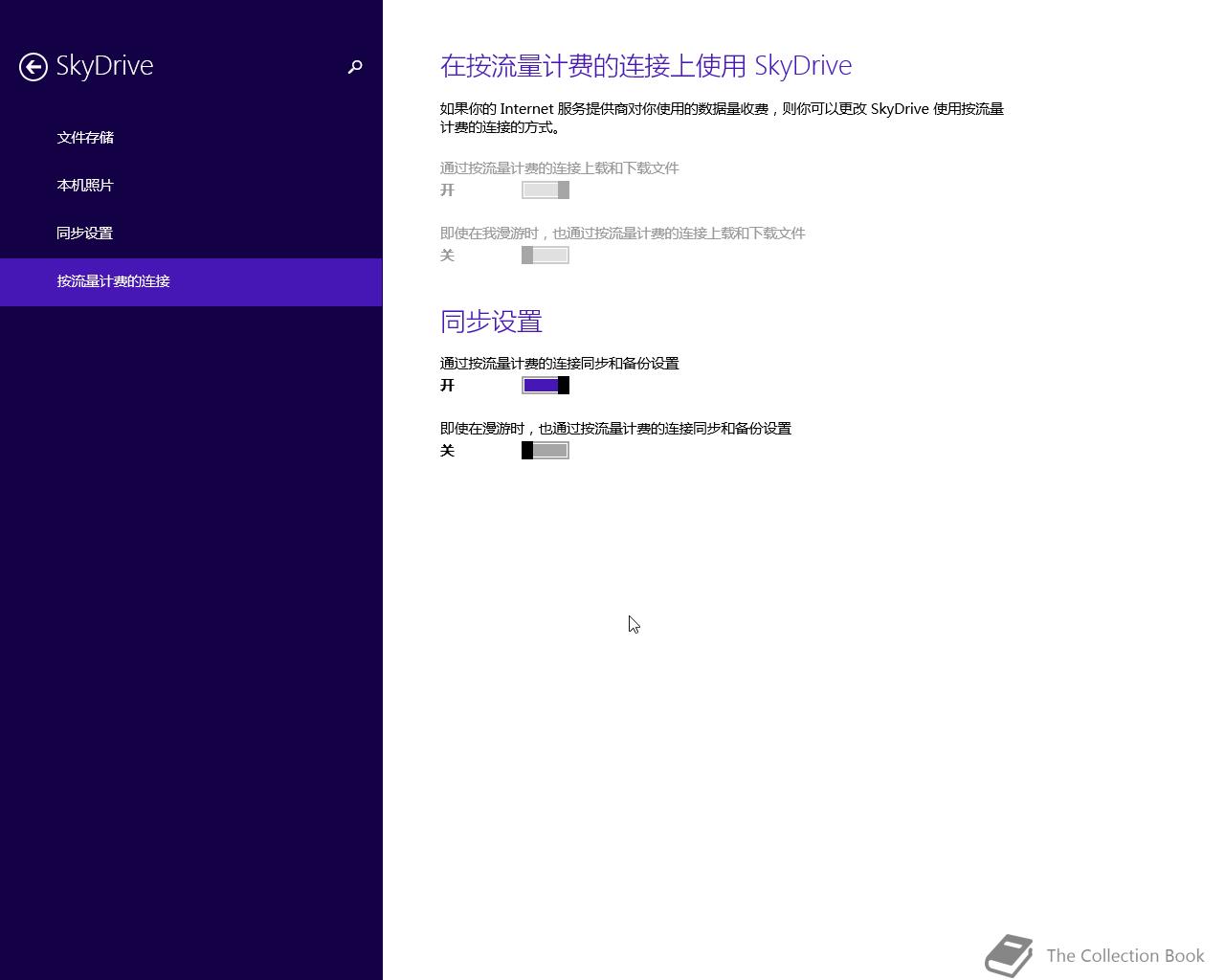Open 文件存储 settings page
The width and height of the screenshot is (1225, 980).
pyautogui.click(x=190, y=138)
